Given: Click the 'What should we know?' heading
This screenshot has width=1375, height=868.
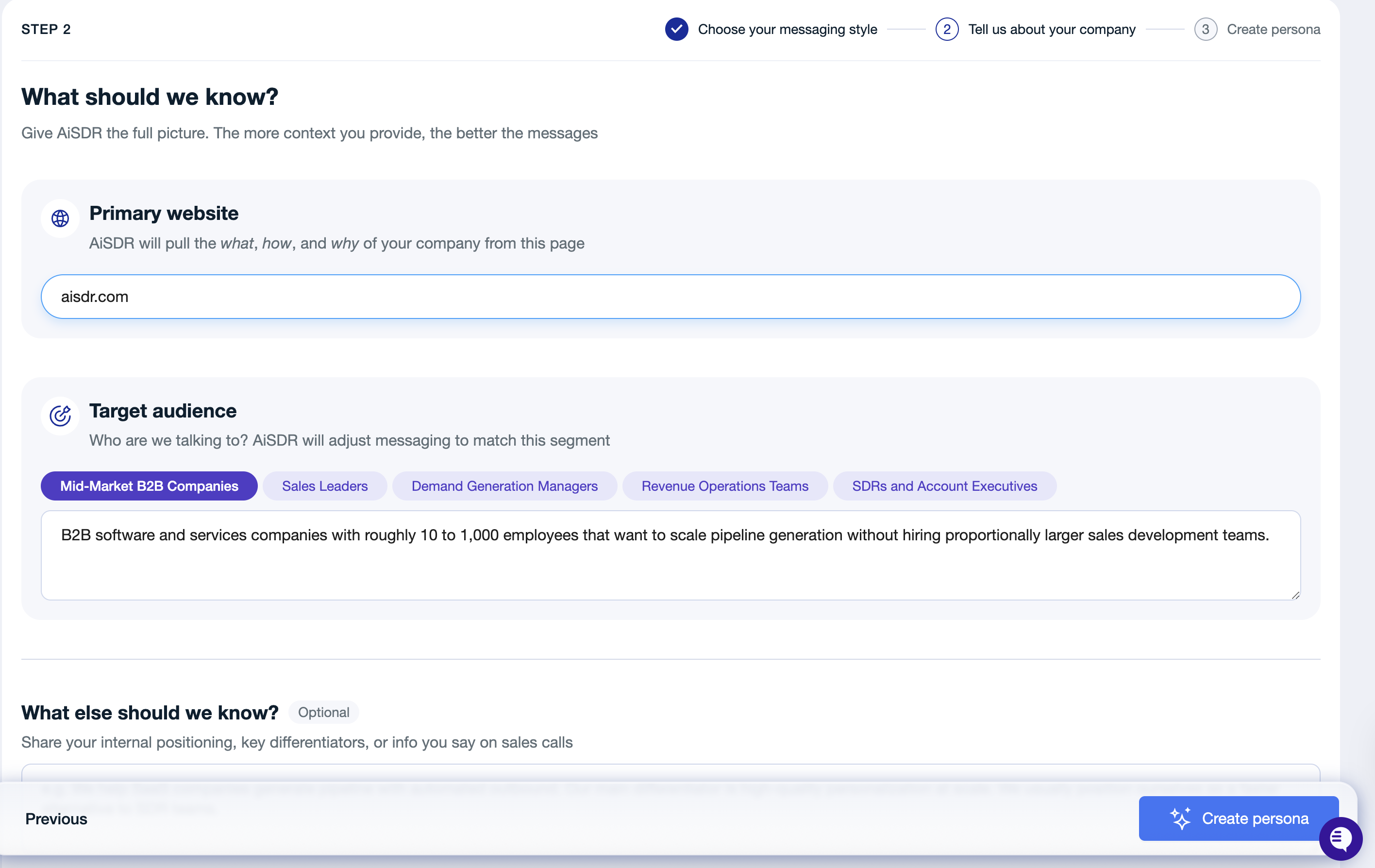Looking at the screenshot, I should [150, 97].
